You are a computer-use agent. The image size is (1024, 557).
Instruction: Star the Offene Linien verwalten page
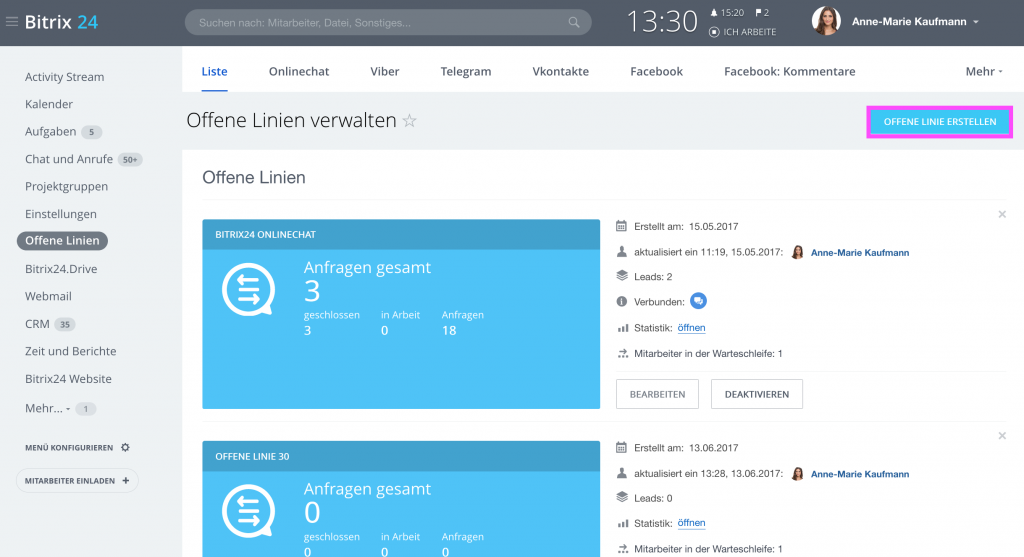tap(409, 121)
